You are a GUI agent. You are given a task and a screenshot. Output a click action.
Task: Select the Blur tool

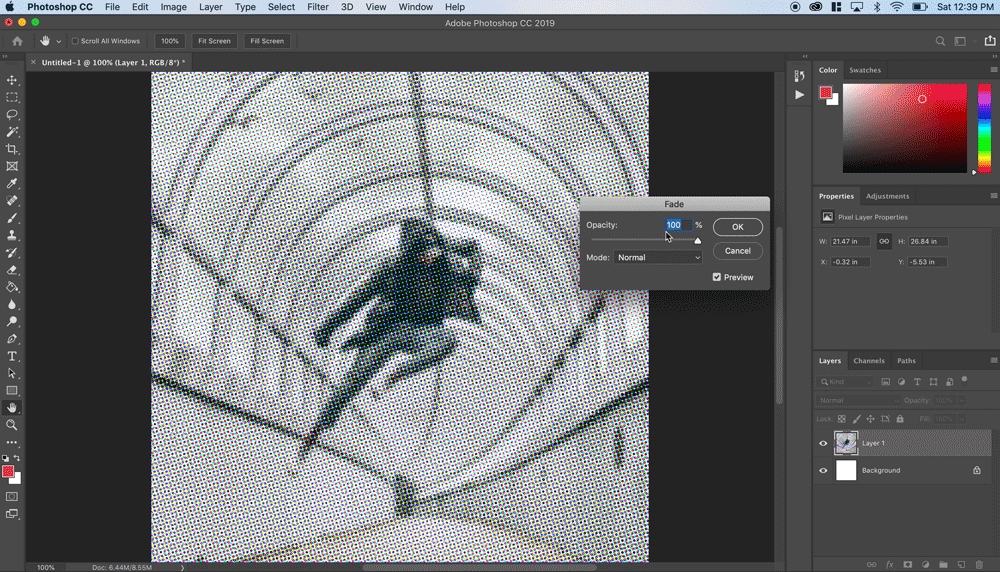[x=12, y=304]
